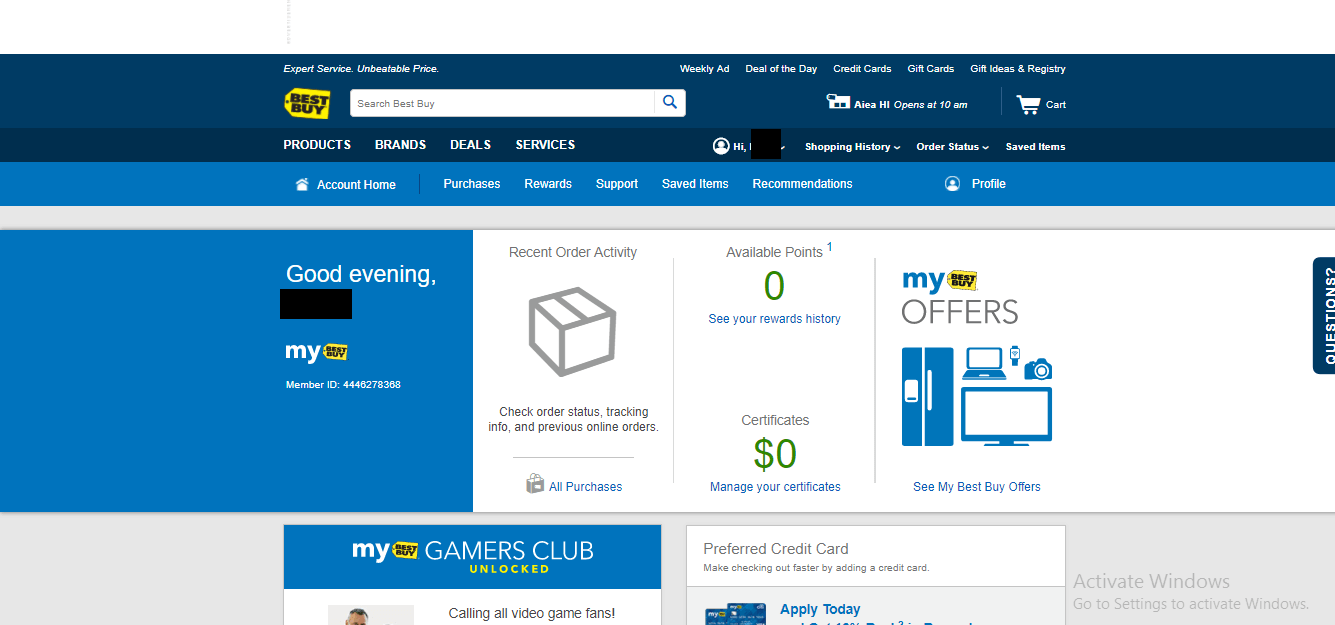Click the search magnifier icon

point(670,103)
